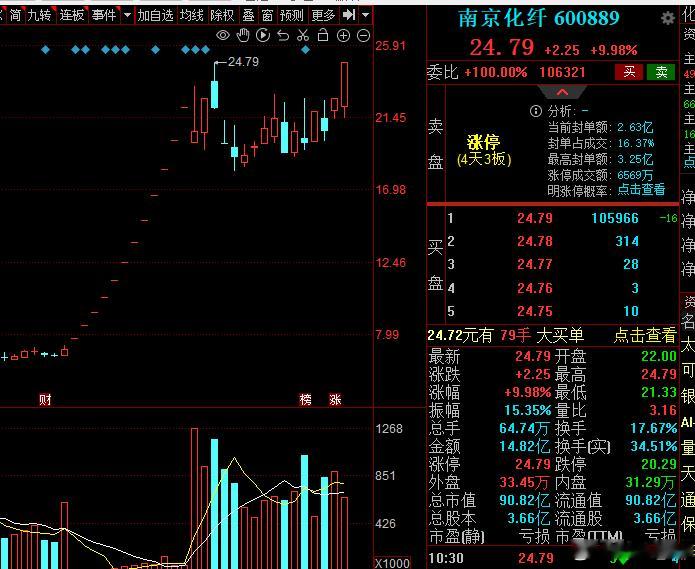Click 总手 value 64.74万

524,429
